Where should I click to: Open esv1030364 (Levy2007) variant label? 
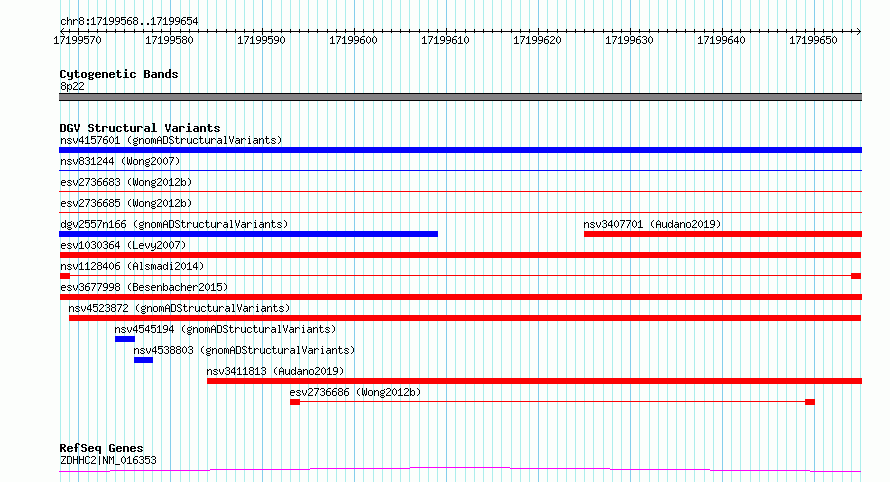point(123,245)
